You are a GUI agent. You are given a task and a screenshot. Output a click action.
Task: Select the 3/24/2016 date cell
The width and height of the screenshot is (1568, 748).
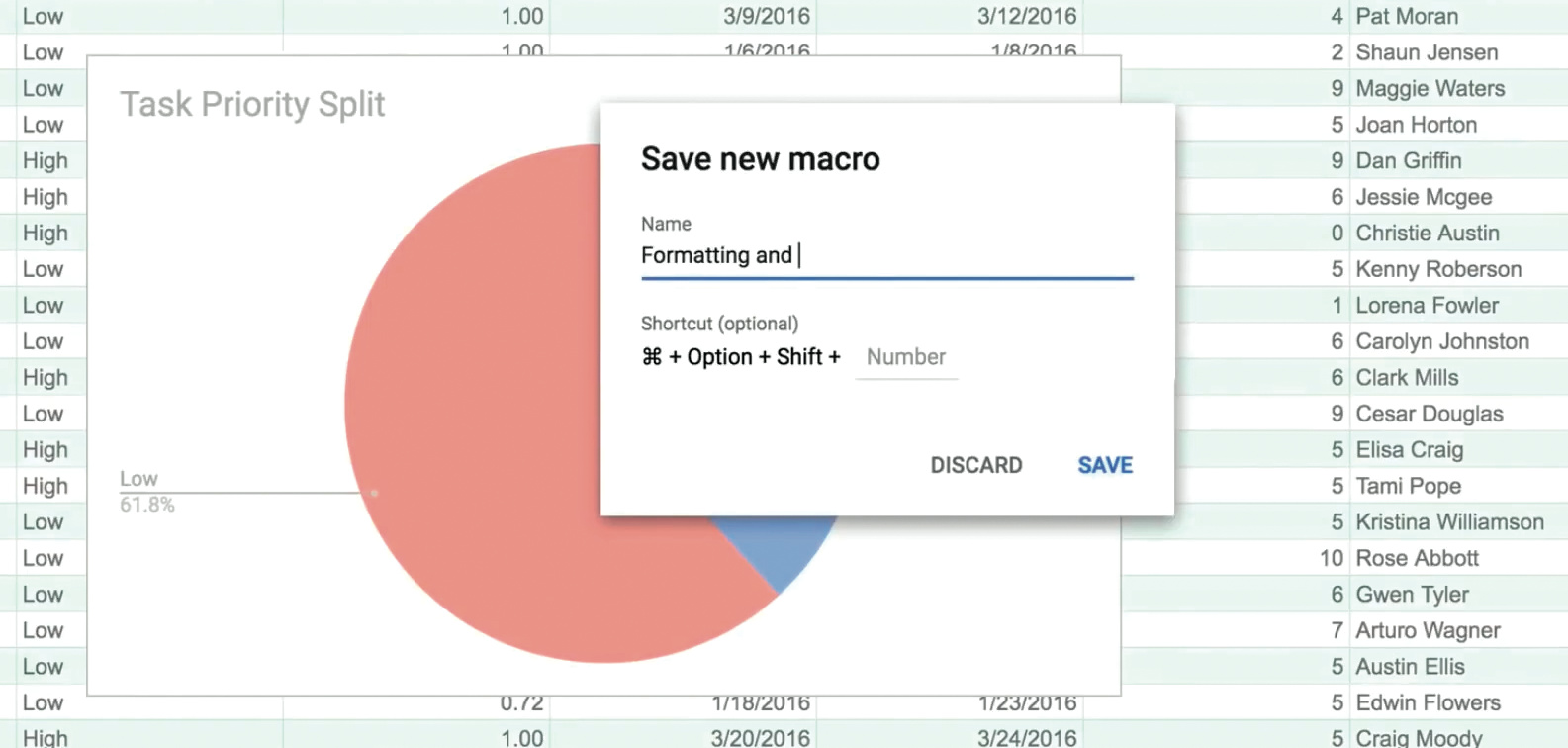(1026, 737)
